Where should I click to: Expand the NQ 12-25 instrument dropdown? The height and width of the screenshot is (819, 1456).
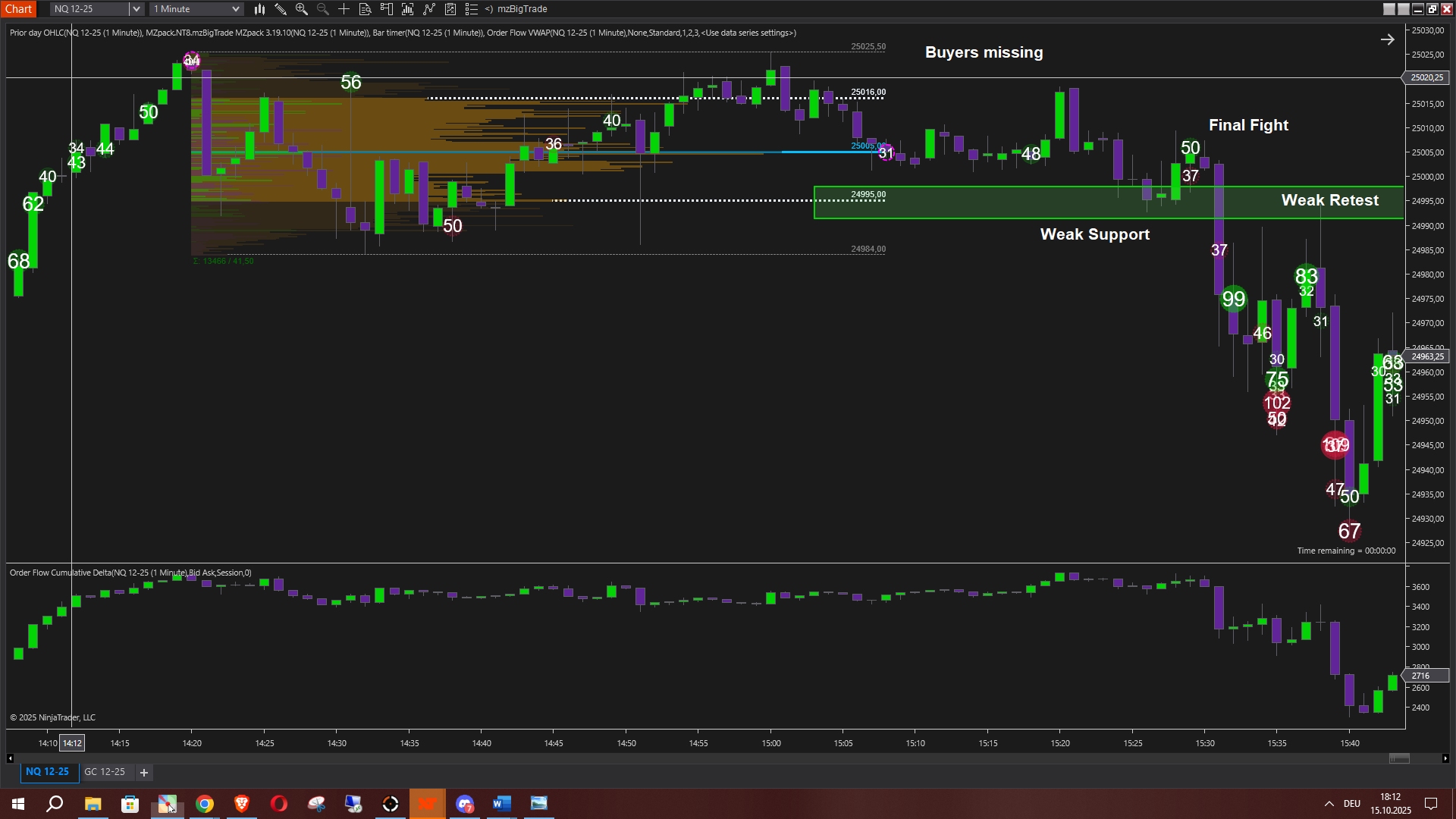pos(136,9)
